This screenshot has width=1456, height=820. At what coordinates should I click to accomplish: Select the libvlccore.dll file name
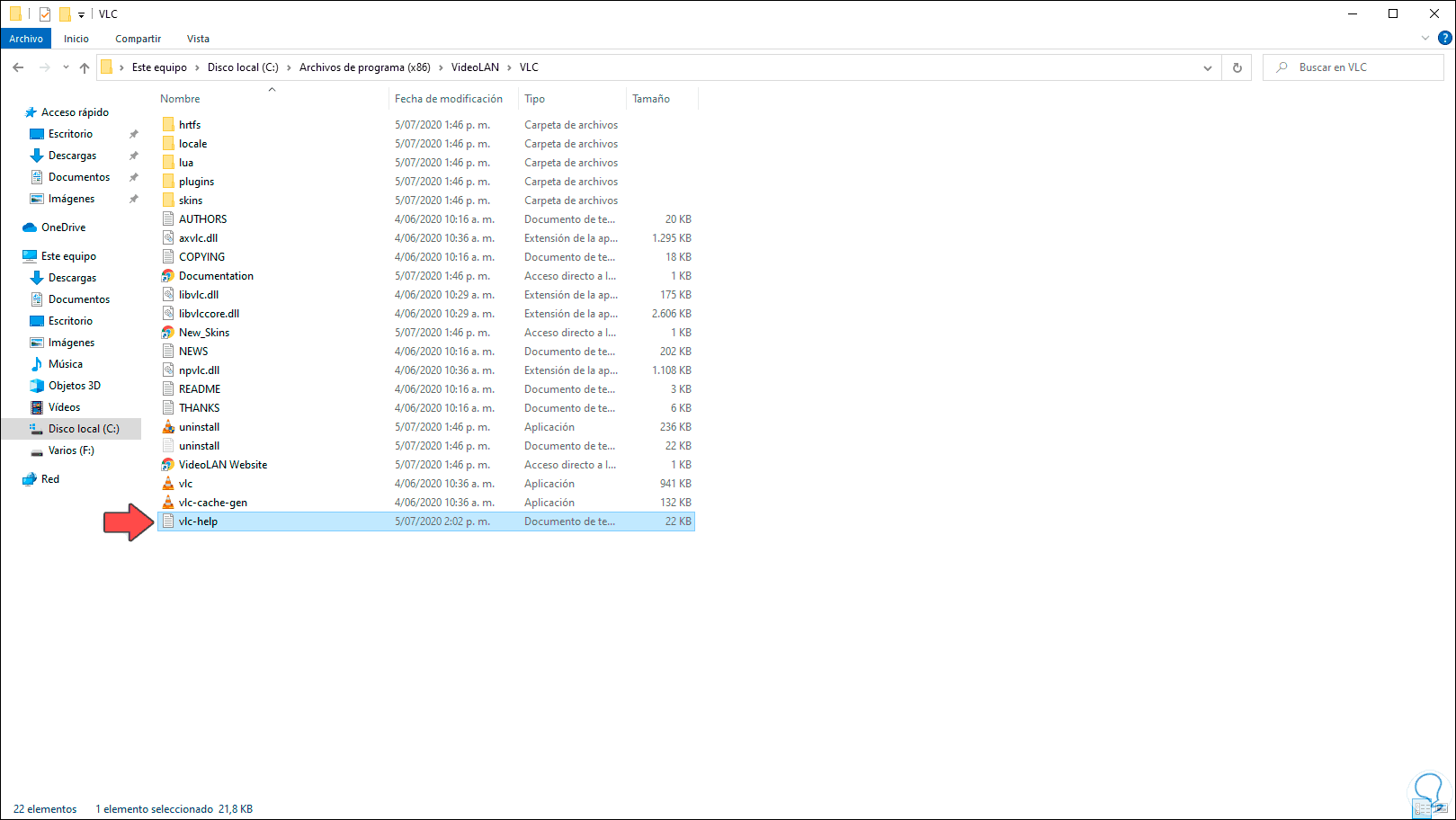[210, 314]
